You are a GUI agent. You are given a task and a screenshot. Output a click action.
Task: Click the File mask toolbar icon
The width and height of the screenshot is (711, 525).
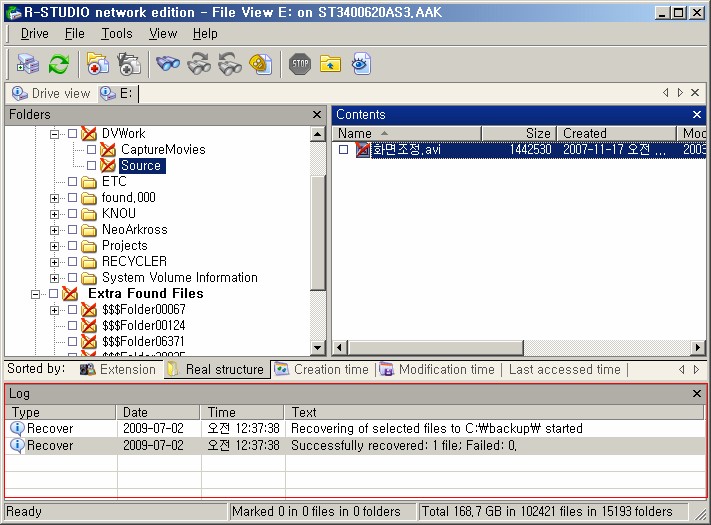(x=261, y=64)
